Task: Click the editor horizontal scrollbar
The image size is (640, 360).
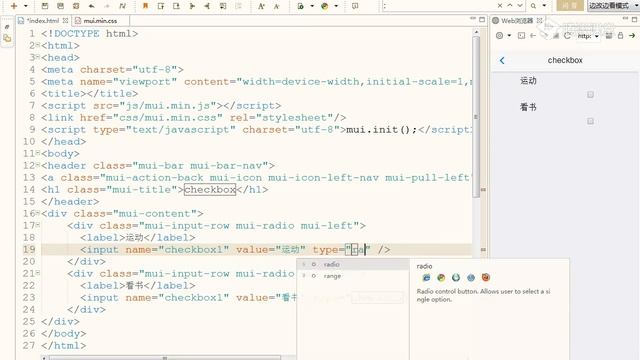Action: [165, 358]
